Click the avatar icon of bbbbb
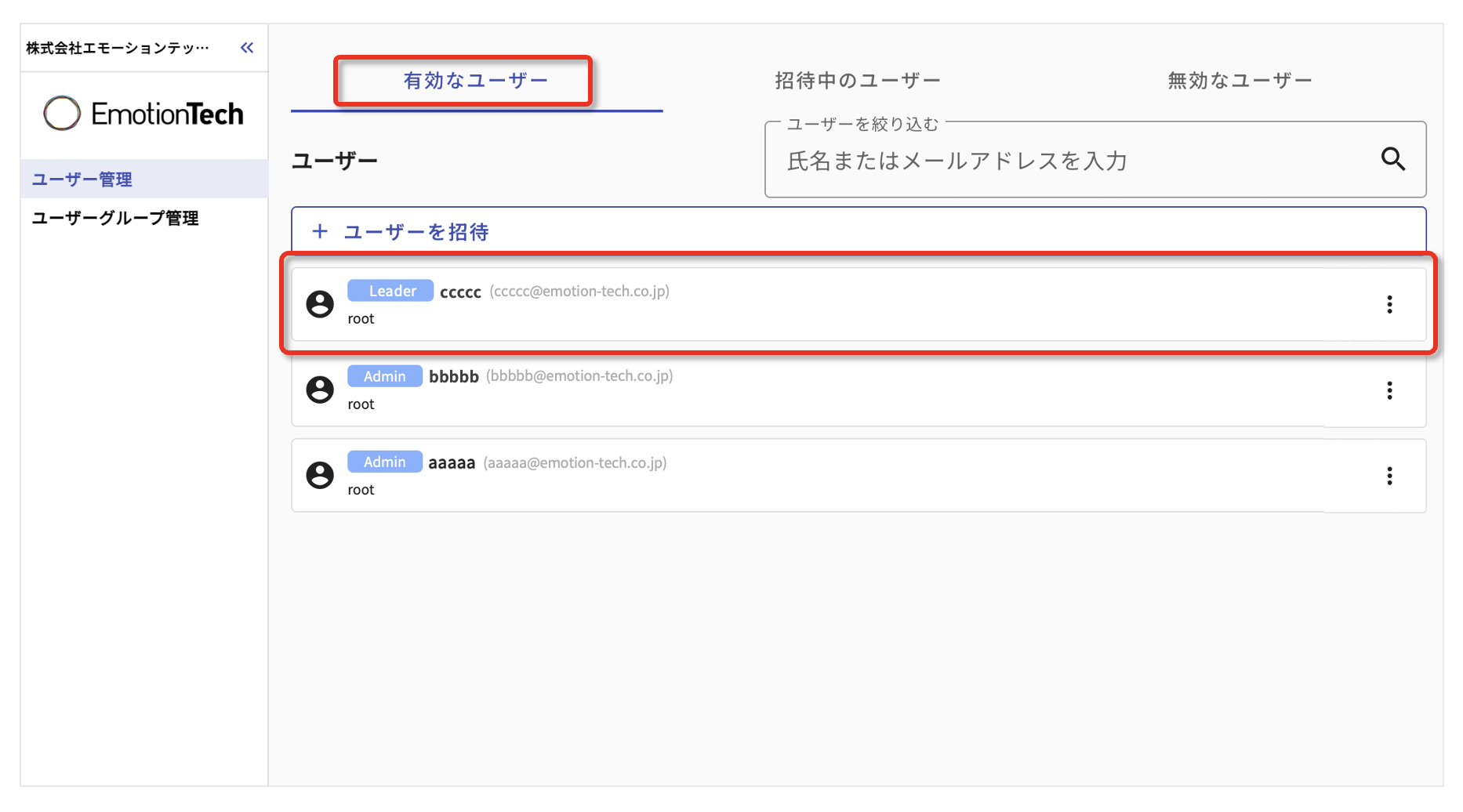1463x812 pixels. coord(320,390)
